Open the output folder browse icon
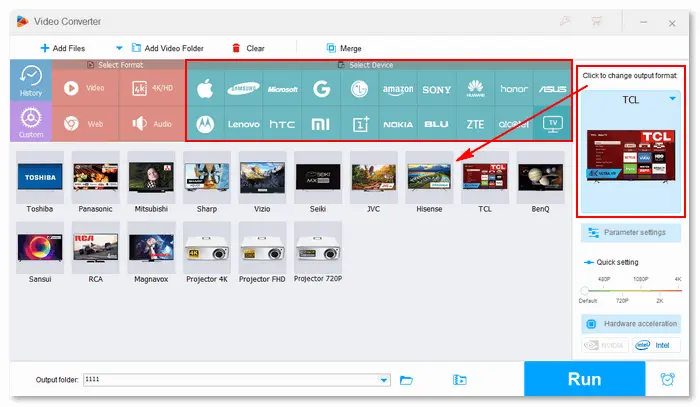Image resolution: width=700 pixels, height=407 pixels. (x=406, y=380)
